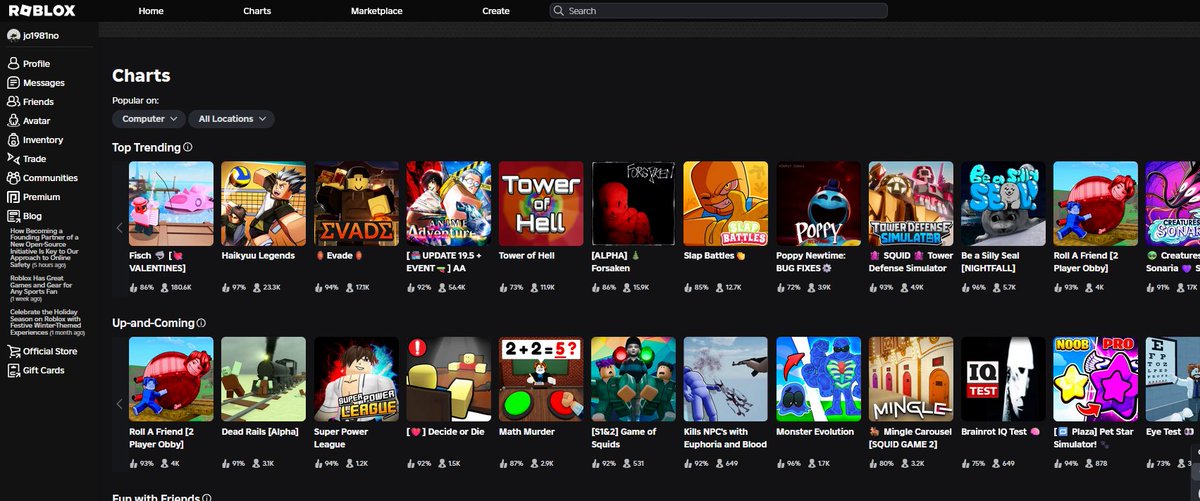The width and height of the screenshot is (1200, 501).
Task: Click the Communities sidebar icon
Action: (13, 178)
